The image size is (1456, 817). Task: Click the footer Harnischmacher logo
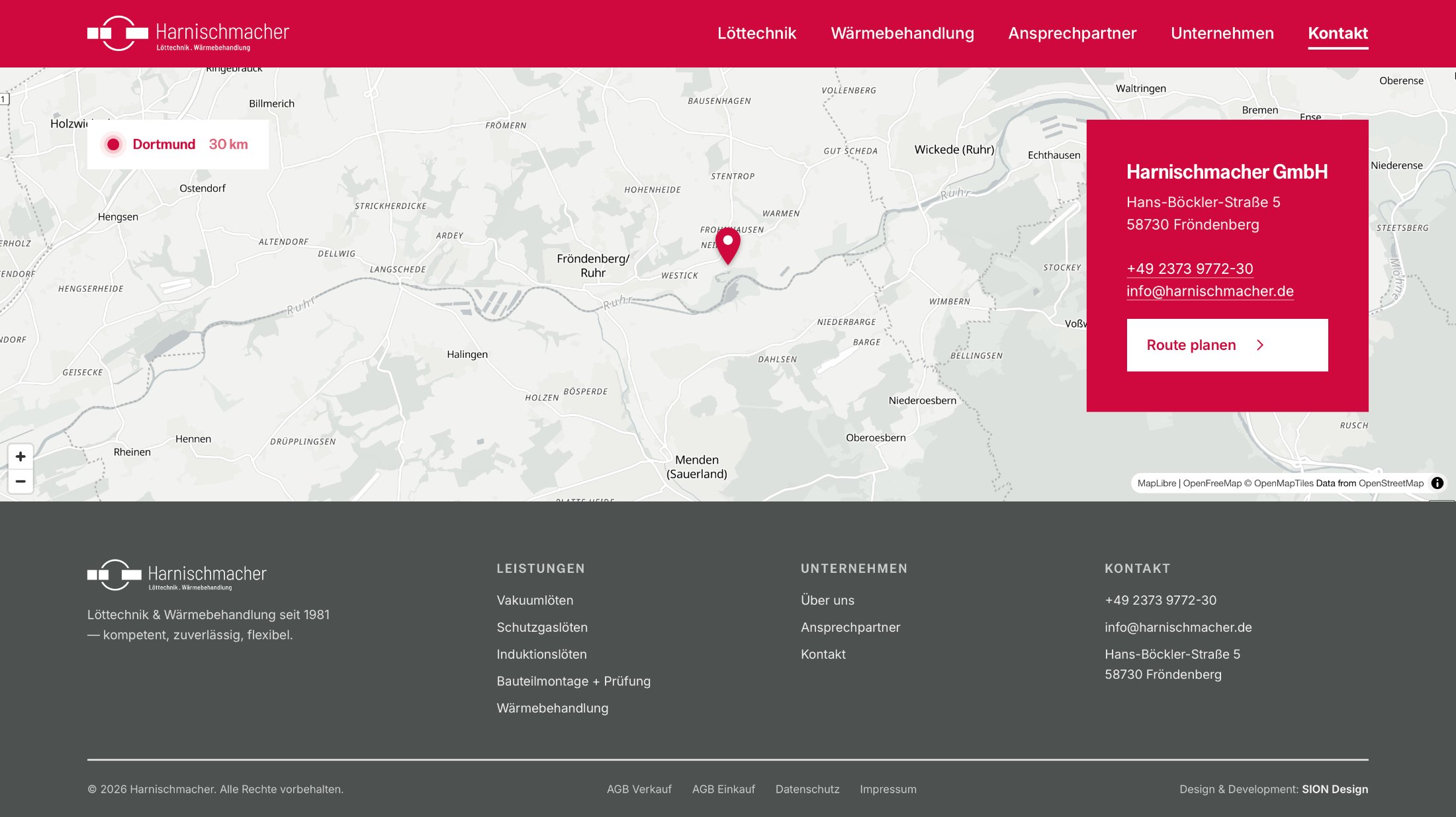tap(177, 576)
